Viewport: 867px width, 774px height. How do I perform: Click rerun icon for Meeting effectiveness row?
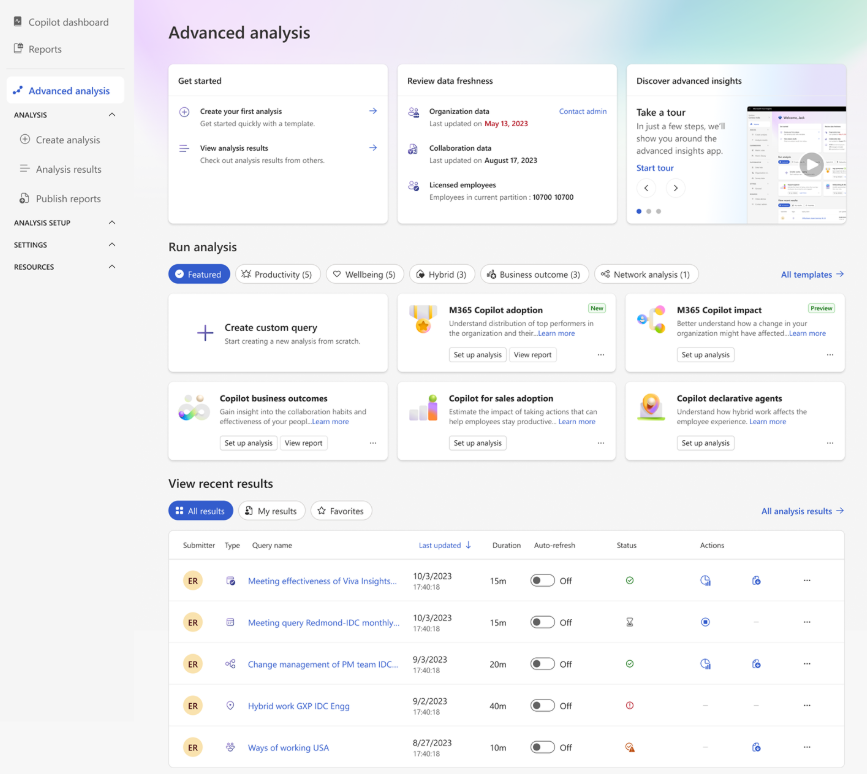(706, 580)
